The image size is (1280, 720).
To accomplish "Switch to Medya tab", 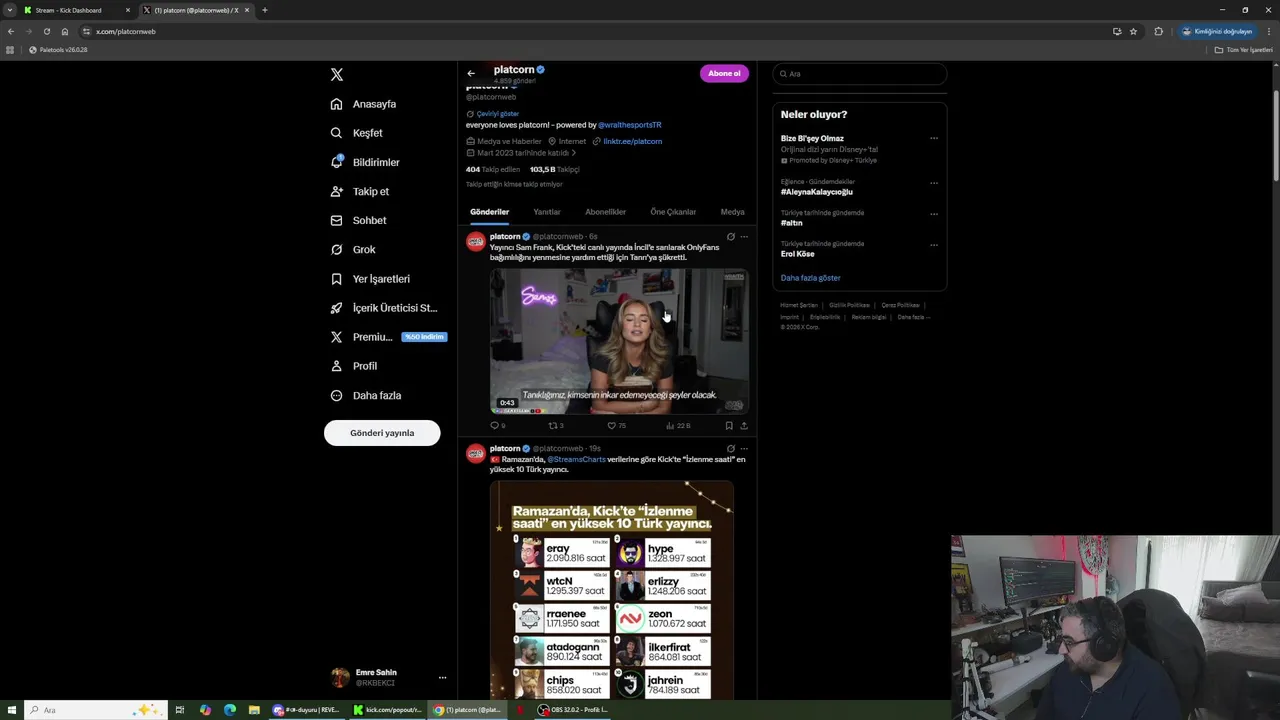I will tap(732, 212).
